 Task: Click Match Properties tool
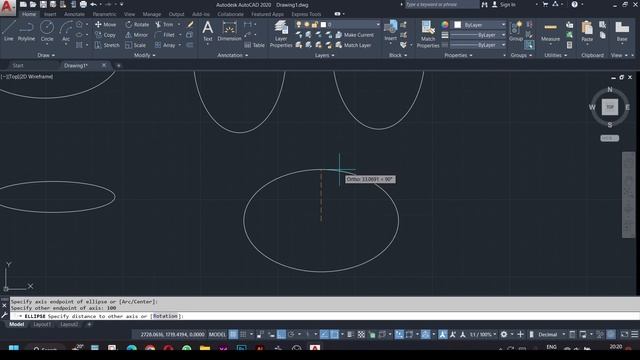point(428,34)
